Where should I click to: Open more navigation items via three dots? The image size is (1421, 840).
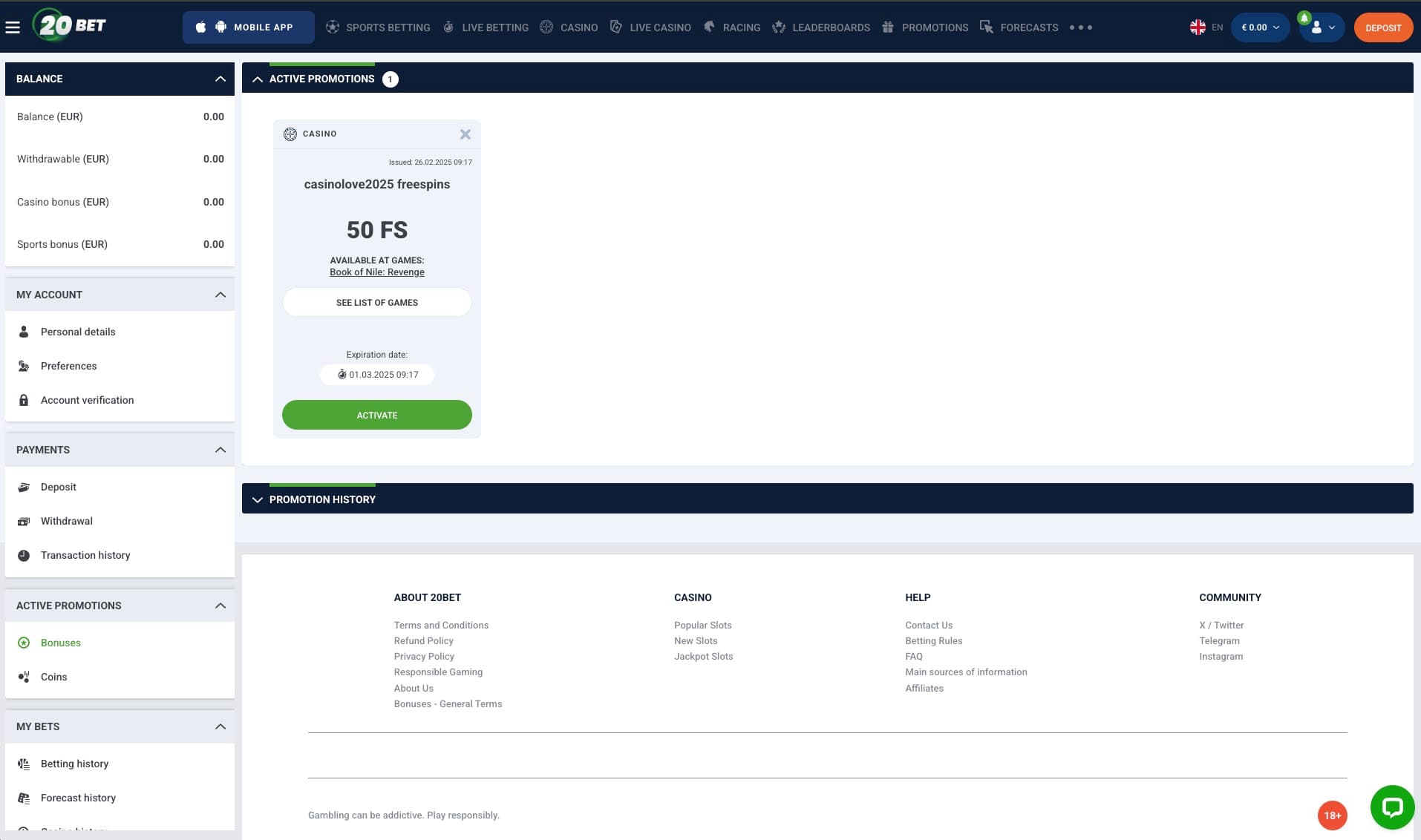click(1080, 27)
